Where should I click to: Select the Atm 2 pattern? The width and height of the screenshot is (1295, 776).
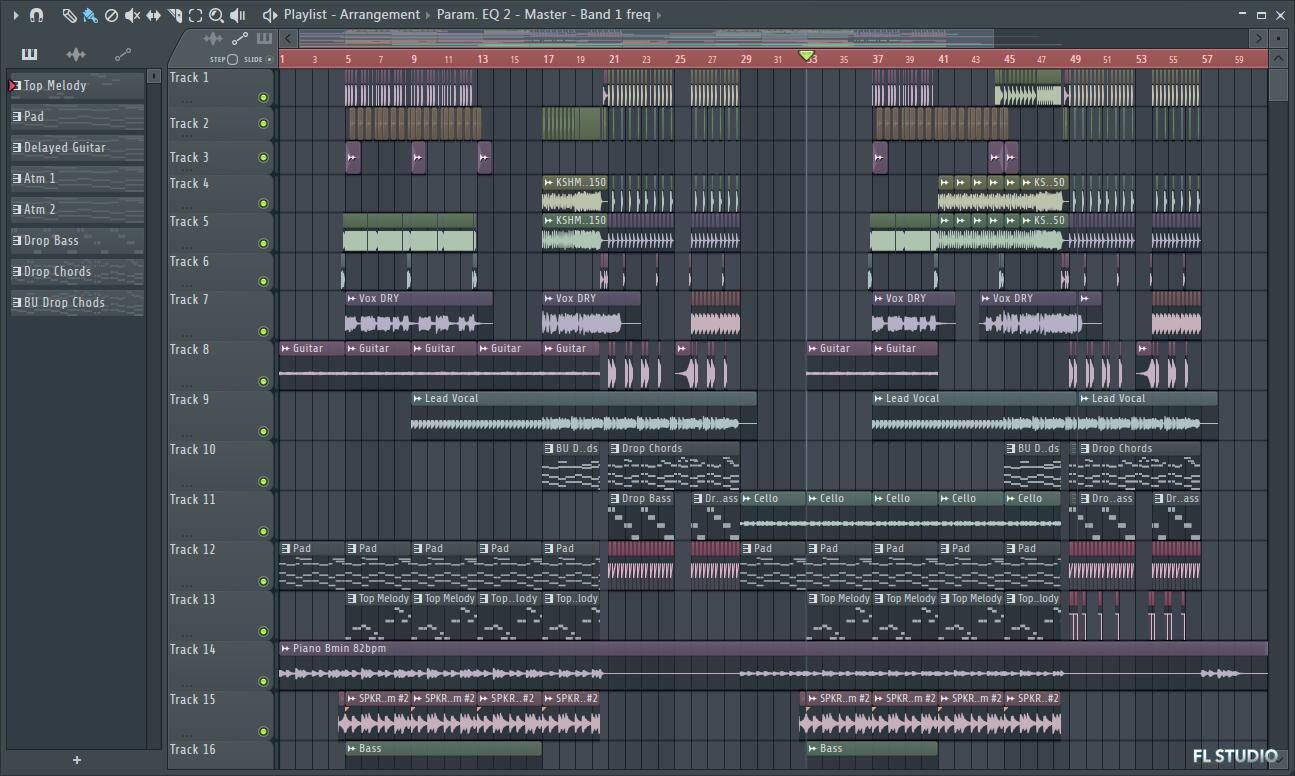77,210
